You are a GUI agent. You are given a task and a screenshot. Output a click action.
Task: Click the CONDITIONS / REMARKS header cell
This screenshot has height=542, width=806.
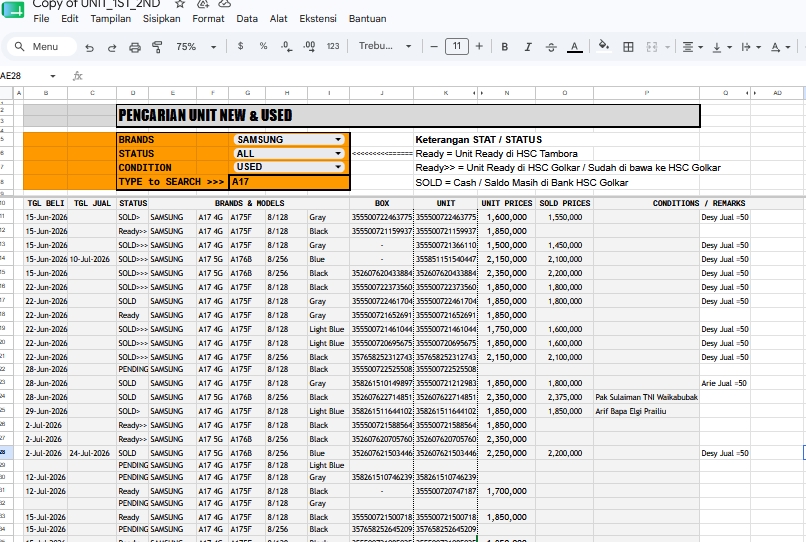click(x=699, y=203)
